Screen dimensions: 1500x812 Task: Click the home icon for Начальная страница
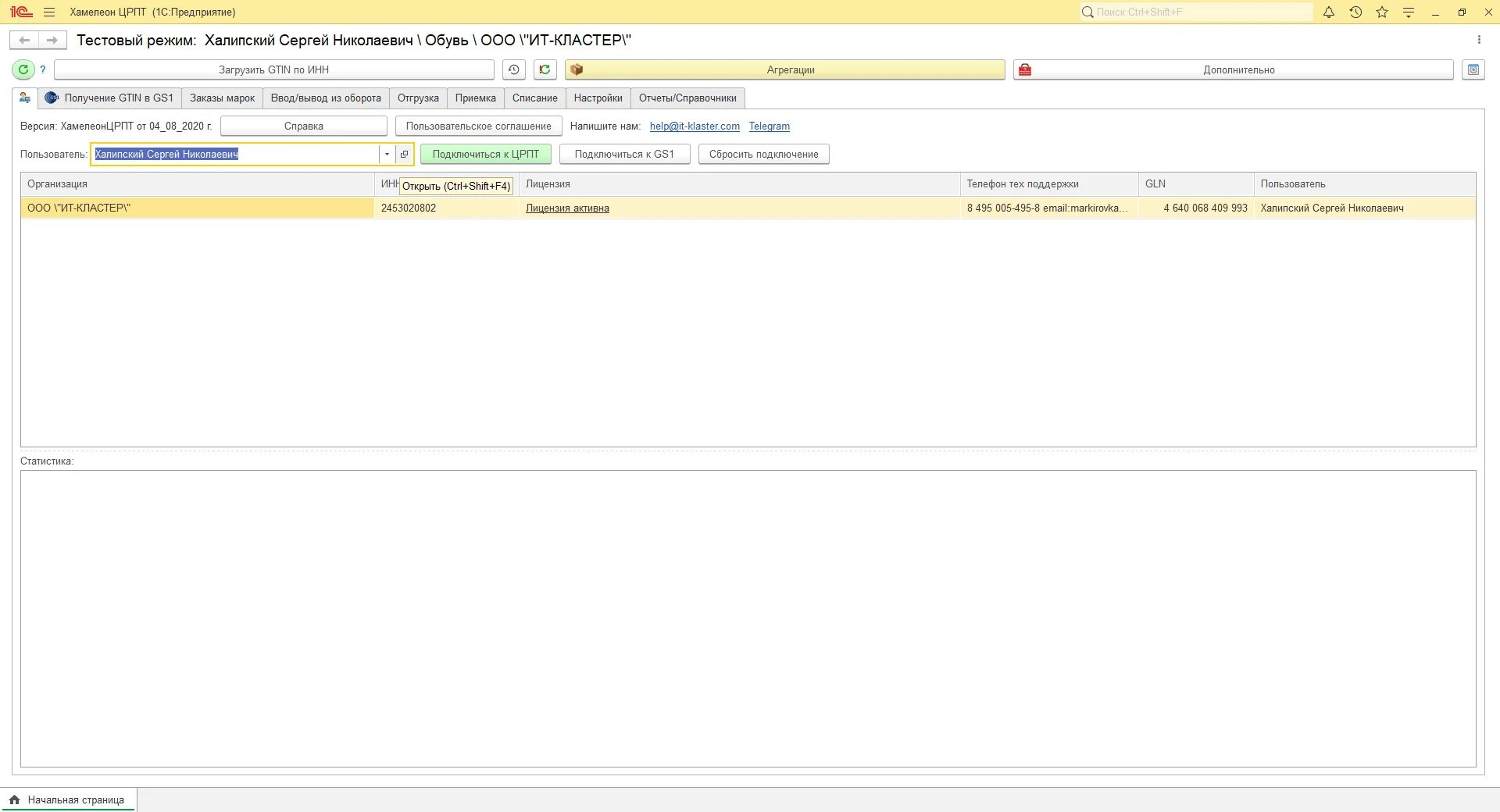coord(14,800)
